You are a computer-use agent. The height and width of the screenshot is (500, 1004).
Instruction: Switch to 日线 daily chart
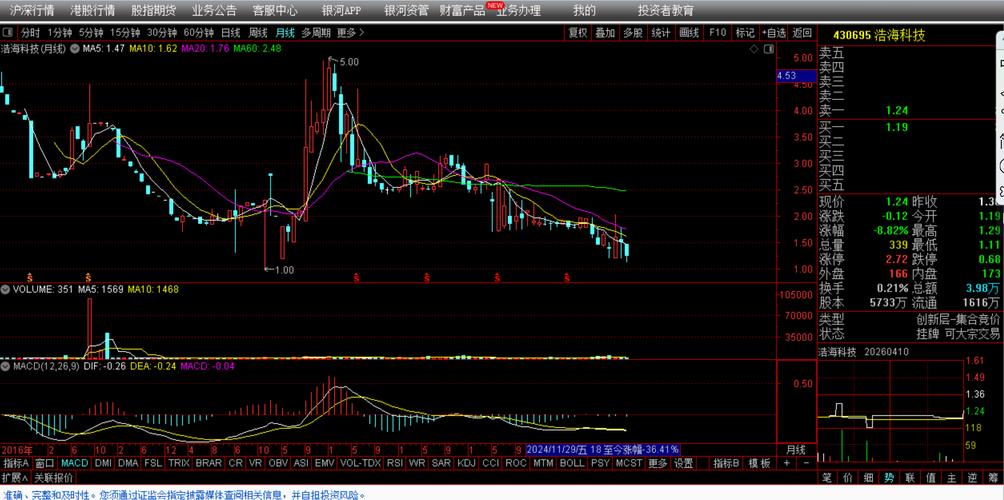click(x=231, y=32)
